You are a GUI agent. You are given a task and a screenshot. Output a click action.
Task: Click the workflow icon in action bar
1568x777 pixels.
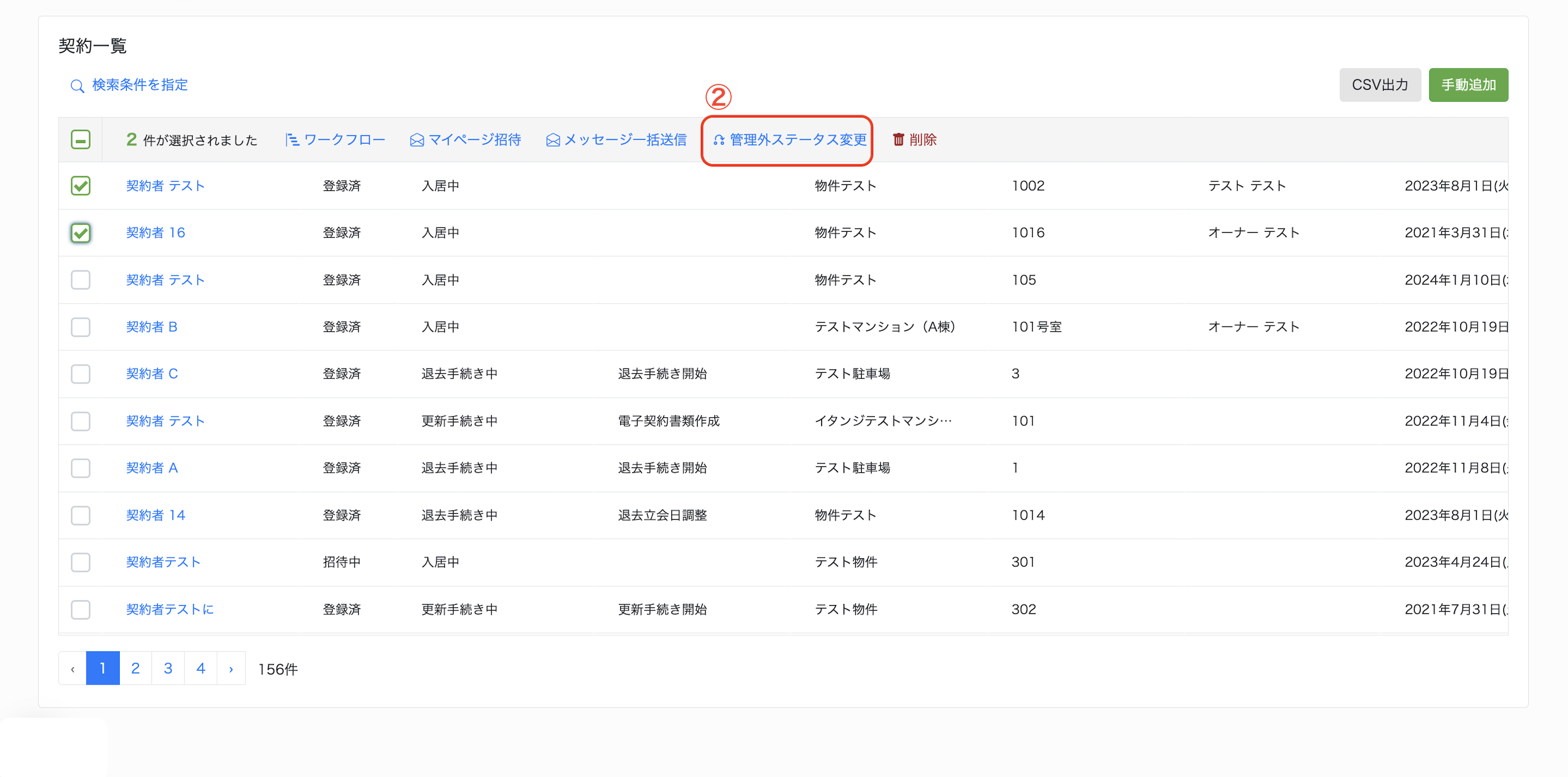coord(292,140)
